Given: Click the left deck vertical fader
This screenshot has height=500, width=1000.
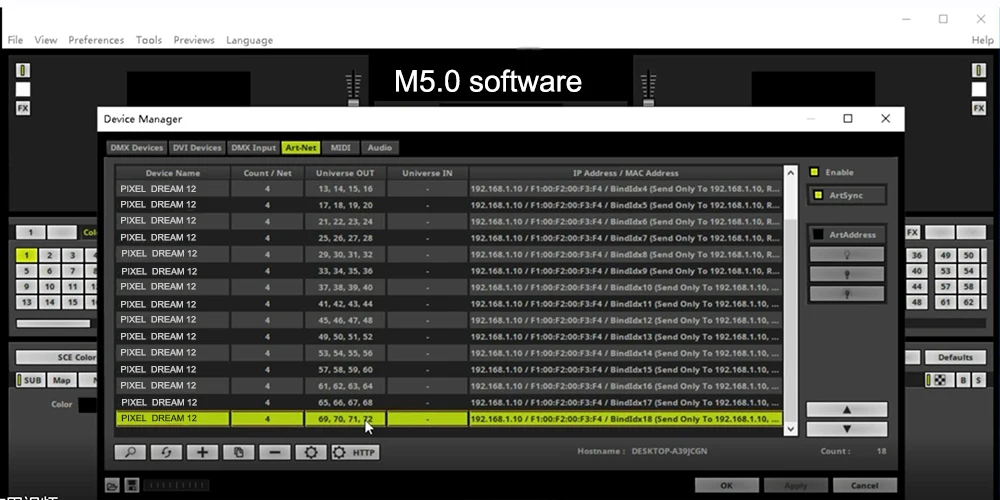Looking at the screenshot, I should (353, 88).
